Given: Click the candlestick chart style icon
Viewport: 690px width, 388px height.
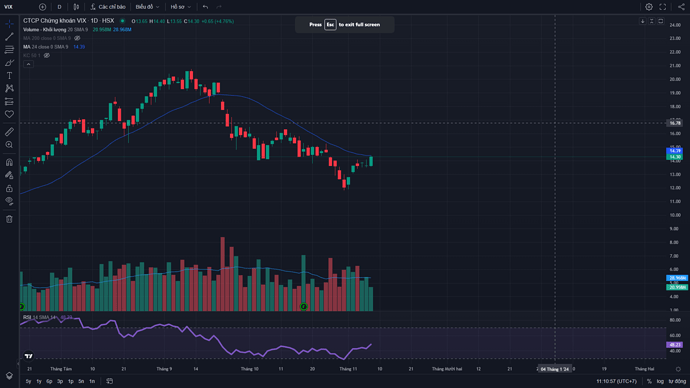Looking at the screenshot, I should pos(76,7).
